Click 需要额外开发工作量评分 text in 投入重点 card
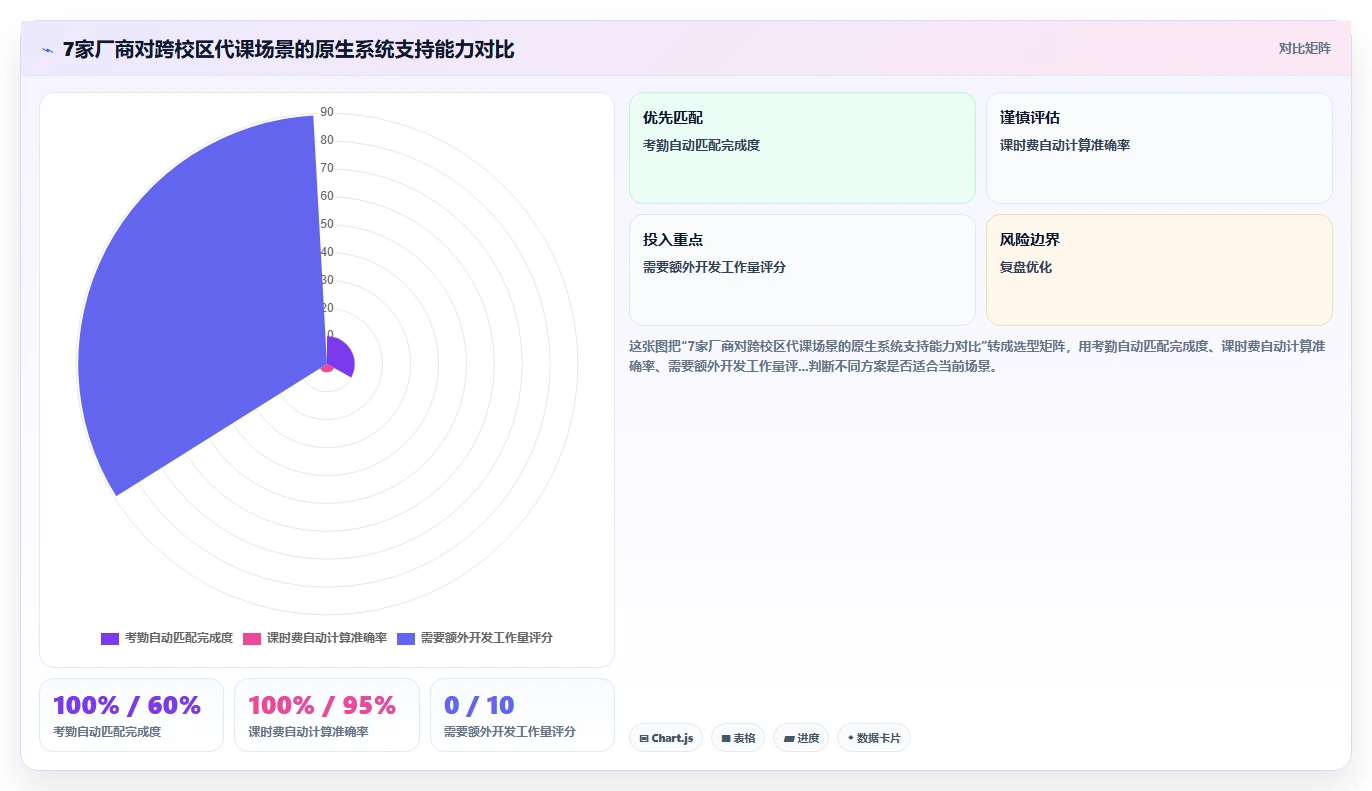The width and height of the screenshot is (1372, 791). [714, 267]
